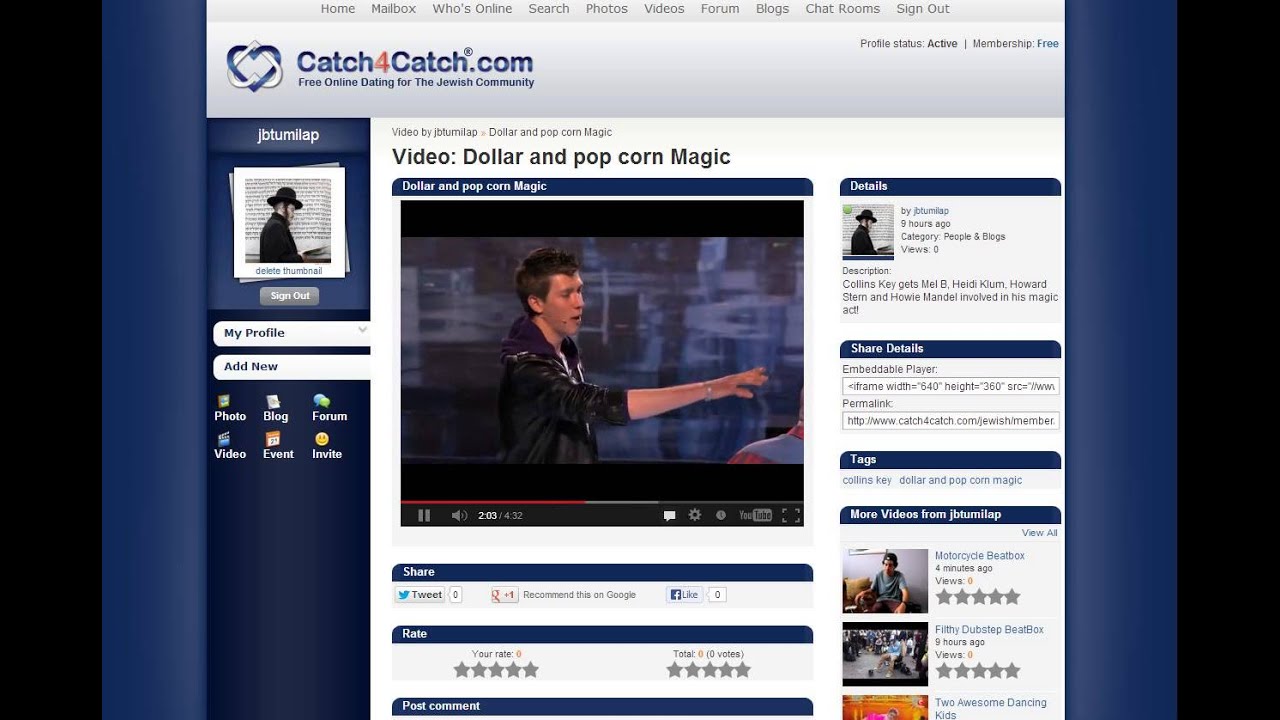Screen dimensions: 1280x720
Task: Click 'dollar and pop corn magic' tag
Action: click(x=961, y=480)
